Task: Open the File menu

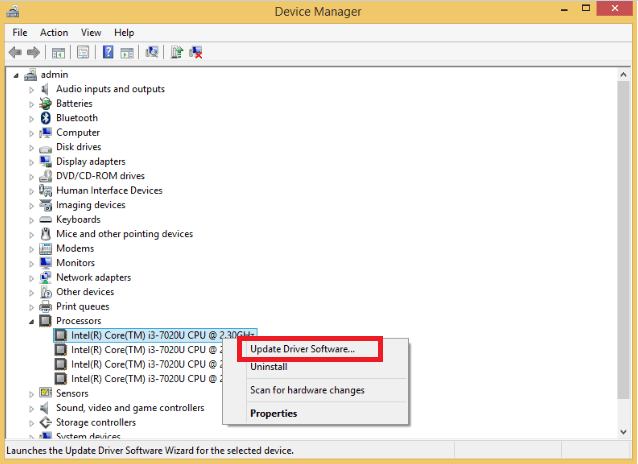Action: (x=20, y=33)
